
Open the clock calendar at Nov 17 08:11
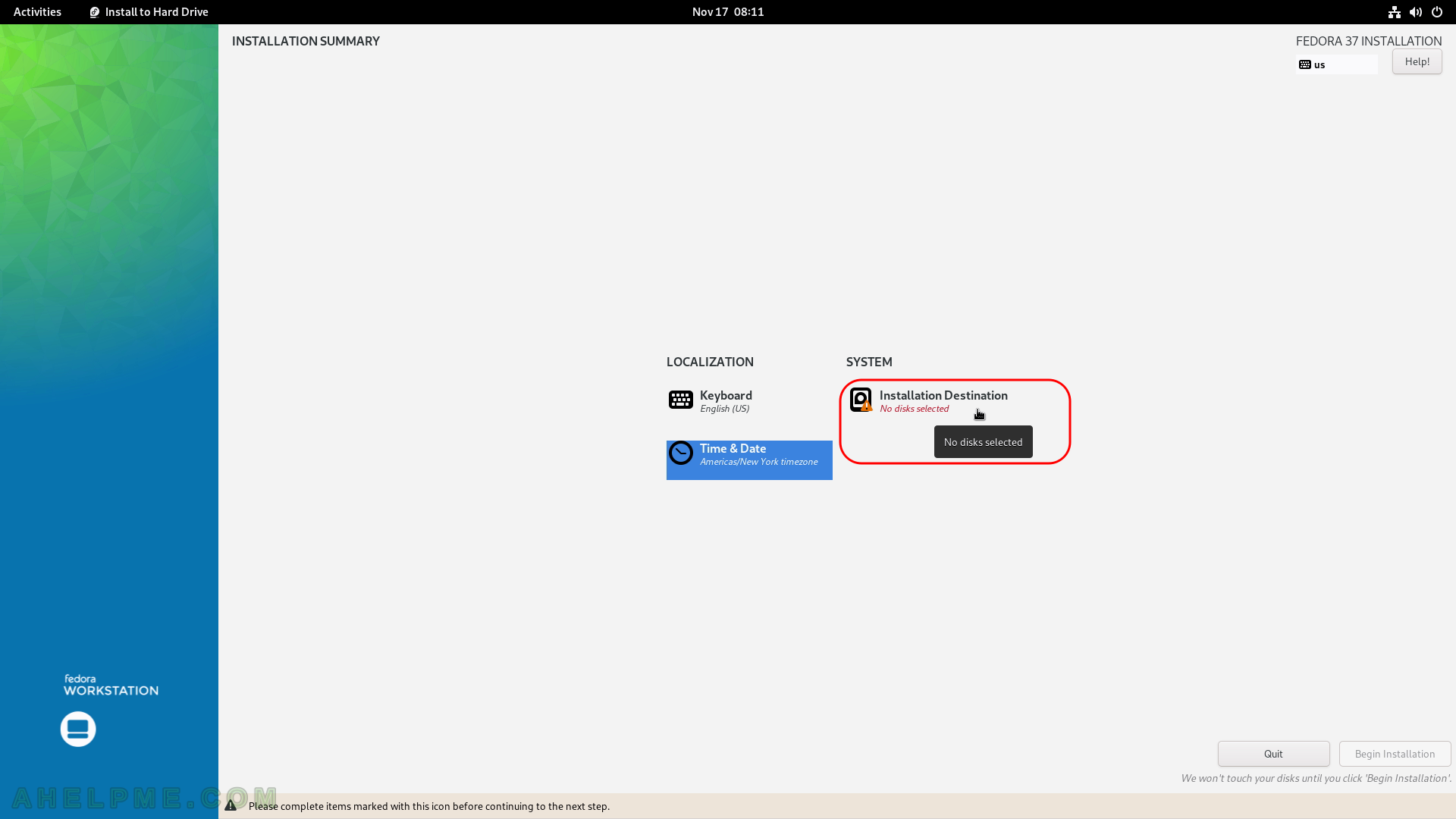pos(728,12)
